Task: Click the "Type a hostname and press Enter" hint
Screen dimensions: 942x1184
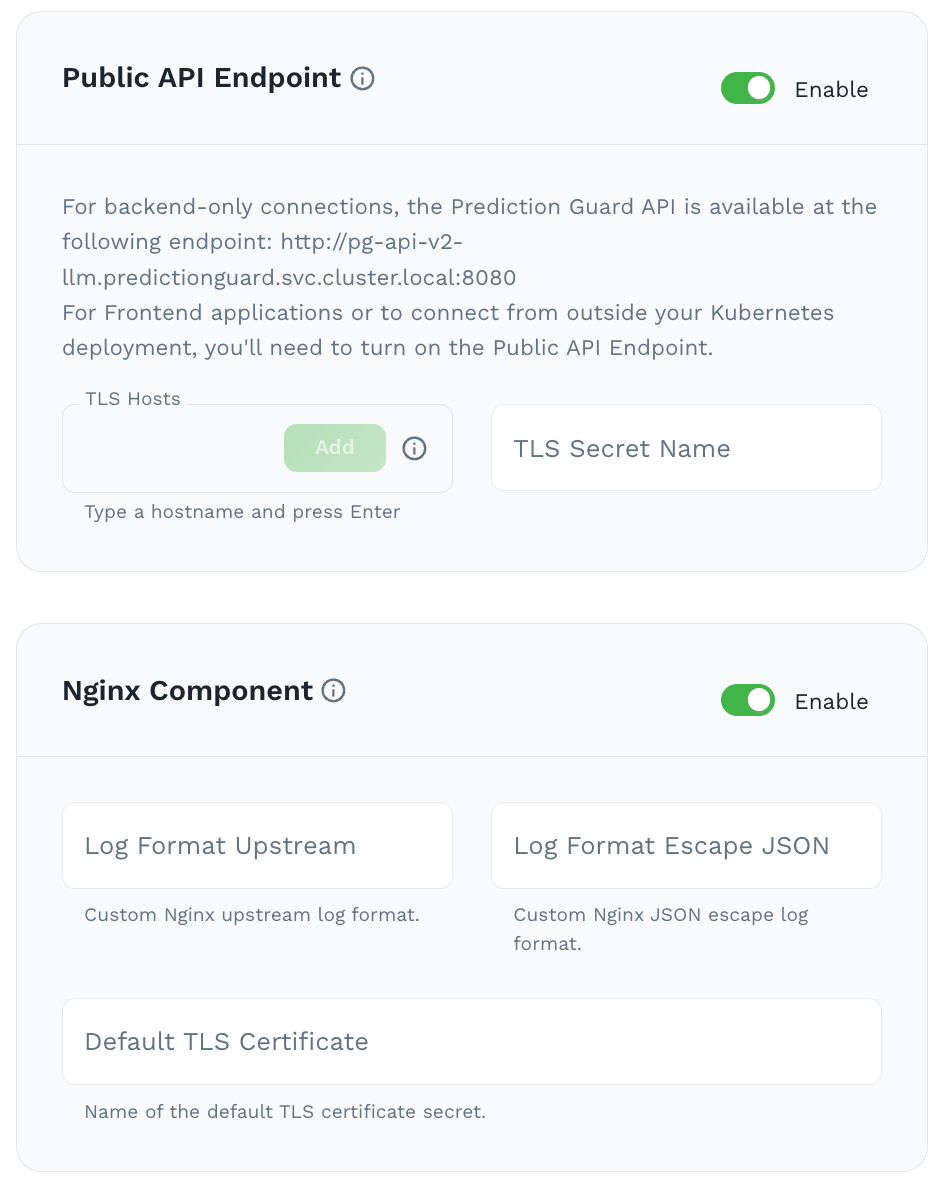Action: (x=242, y=512)
